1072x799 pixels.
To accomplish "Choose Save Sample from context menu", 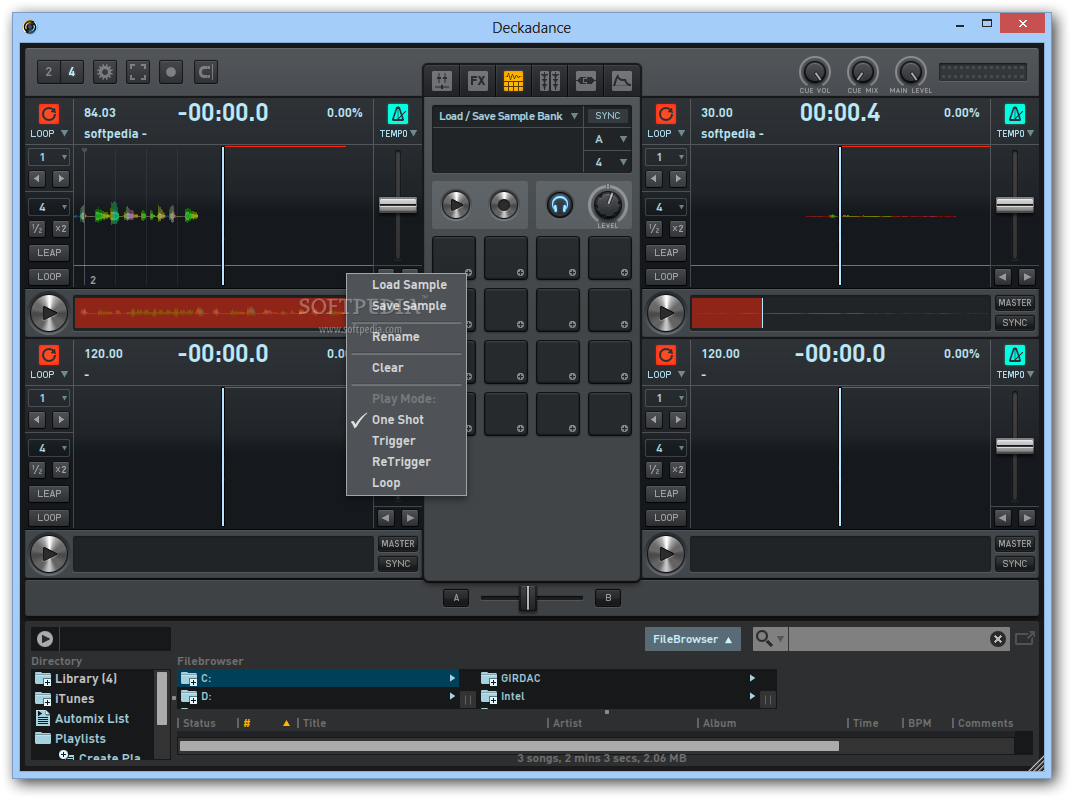I will point(409,306).
